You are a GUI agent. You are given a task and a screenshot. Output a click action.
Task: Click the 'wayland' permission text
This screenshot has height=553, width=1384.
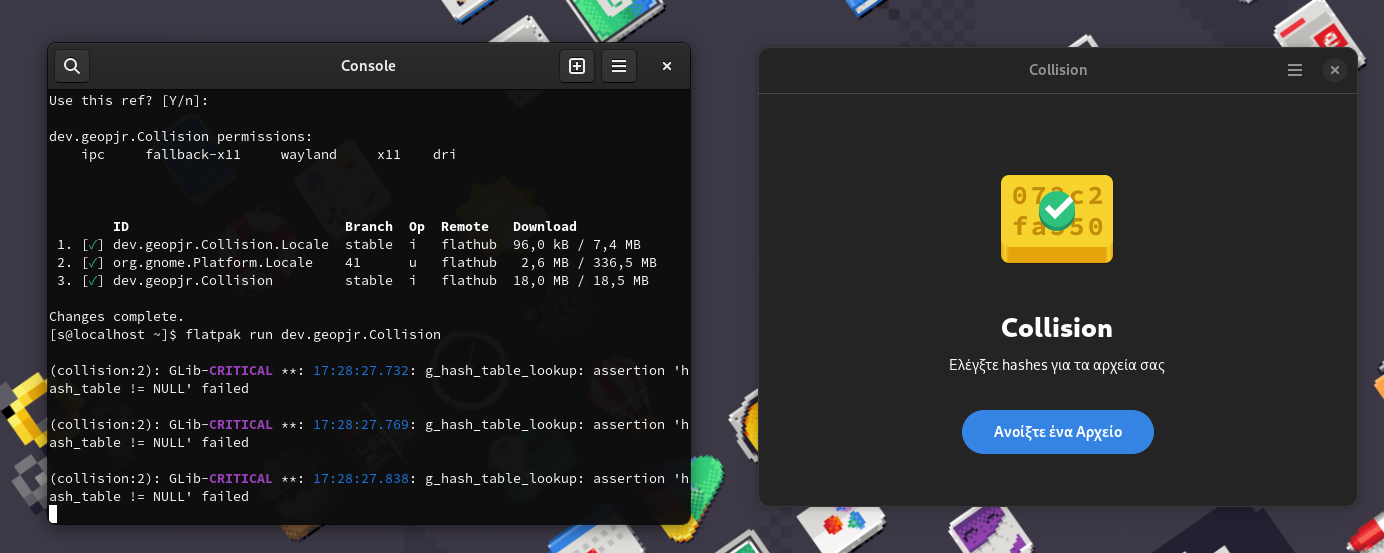(x=309, y=155)
